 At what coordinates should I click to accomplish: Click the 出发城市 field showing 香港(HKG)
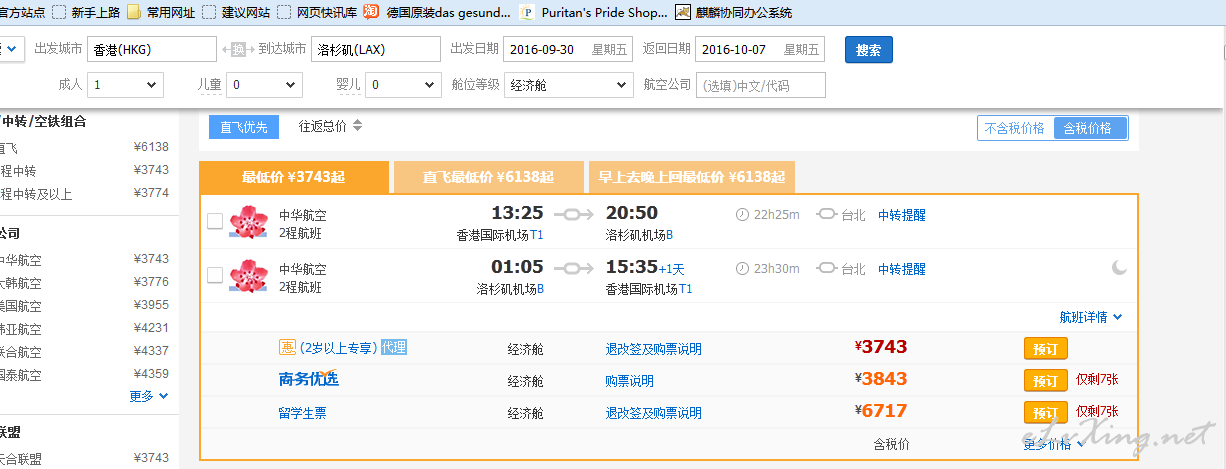152,49
